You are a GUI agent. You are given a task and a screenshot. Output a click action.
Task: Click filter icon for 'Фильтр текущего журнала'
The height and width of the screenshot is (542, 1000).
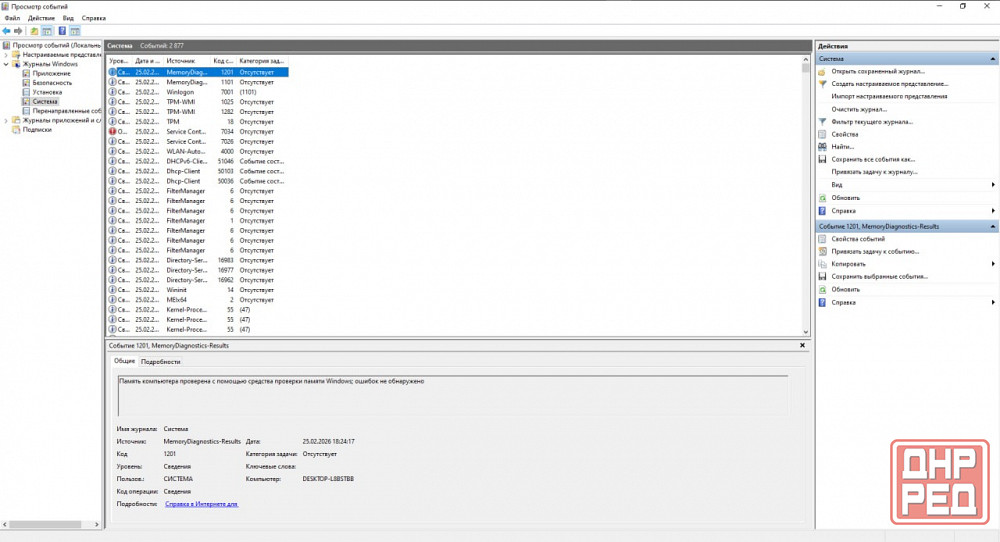click(822, 122)
